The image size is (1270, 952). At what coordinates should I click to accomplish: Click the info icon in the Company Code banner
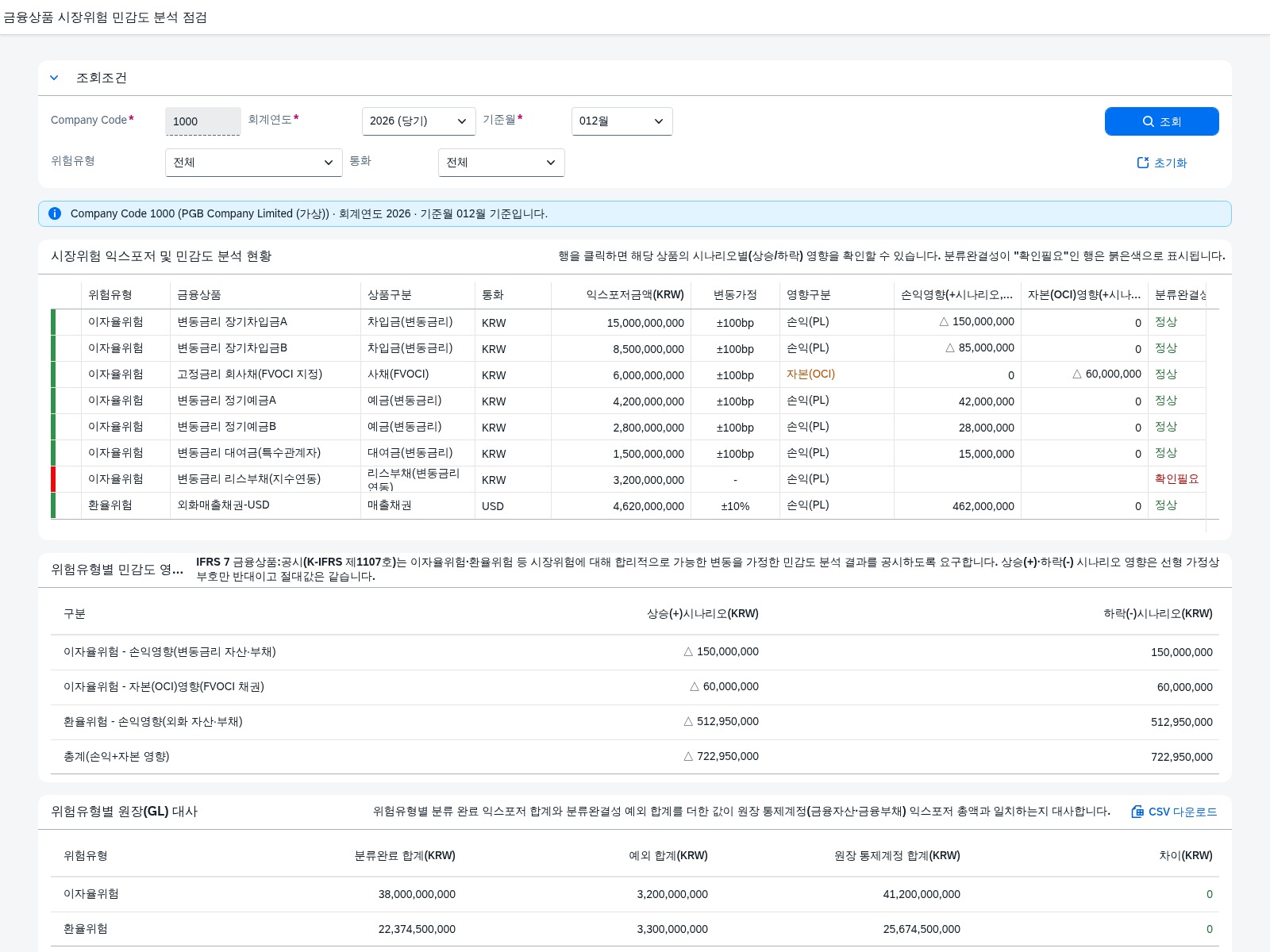coord(55,213)
